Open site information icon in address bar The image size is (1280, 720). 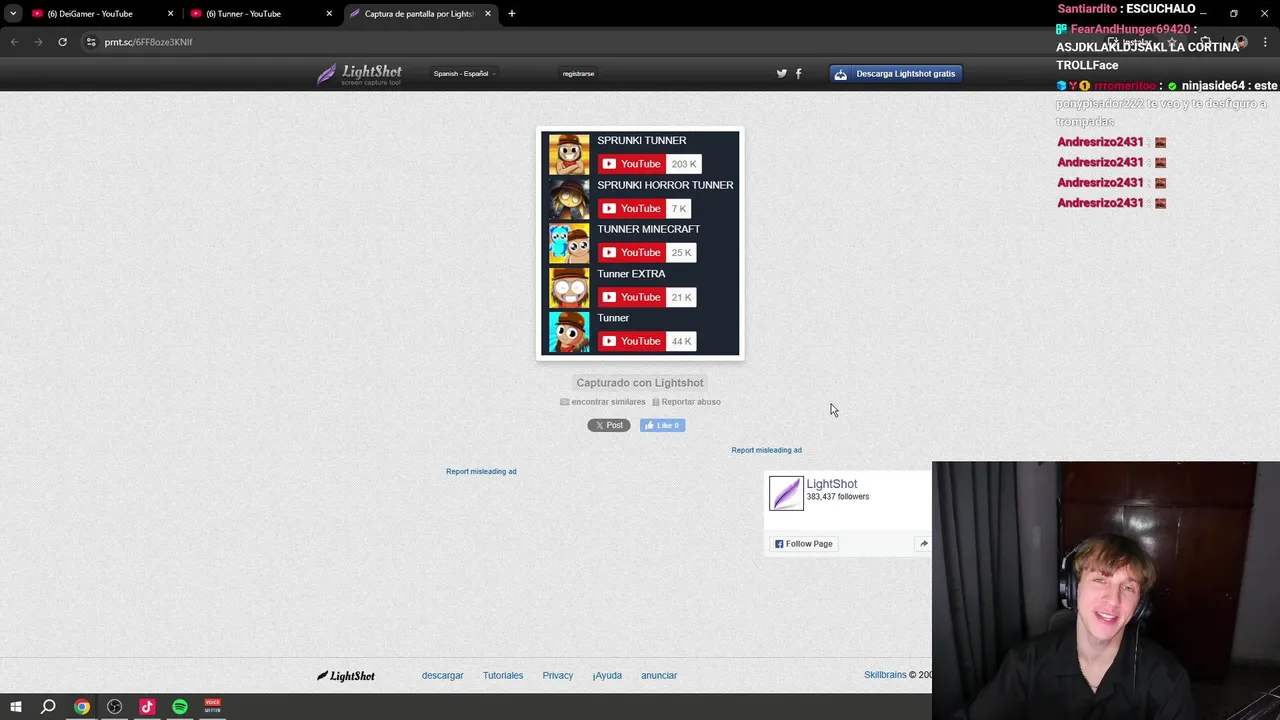pyautogui.click(x=91, y=42)
